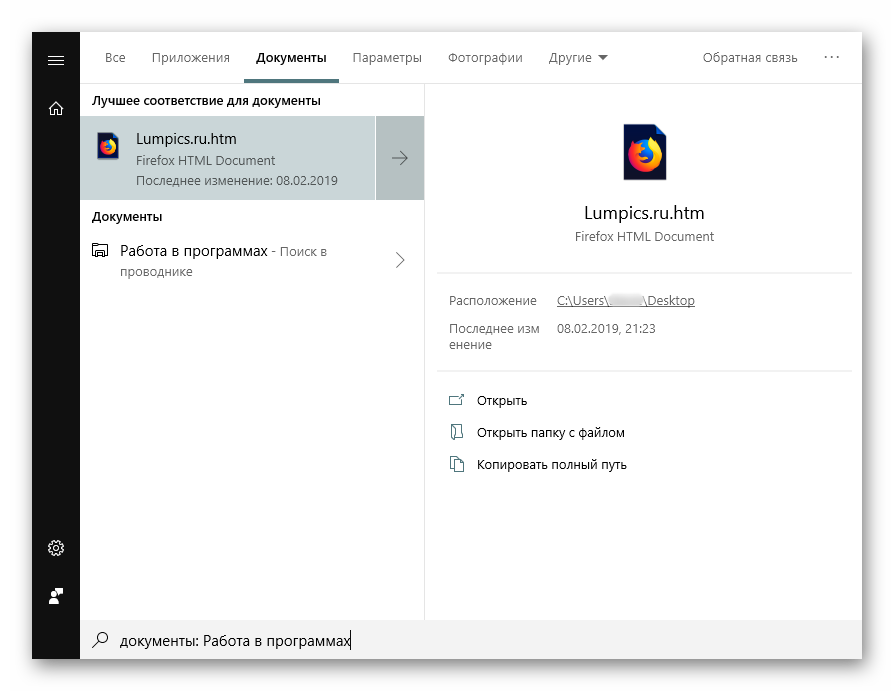Switch to the Параметры tab
Viewport: 894px width, 691px height.
387,58
